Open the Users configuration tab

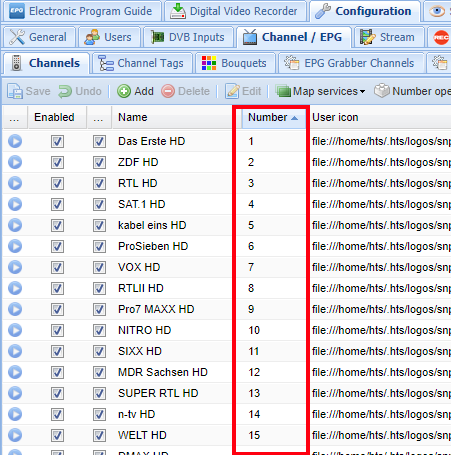click(x=109, y=37)
